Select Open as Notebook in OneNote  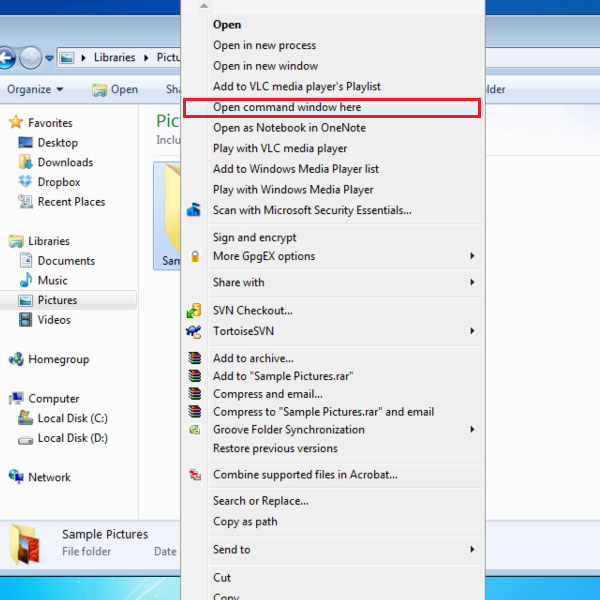tap(332, 128)
